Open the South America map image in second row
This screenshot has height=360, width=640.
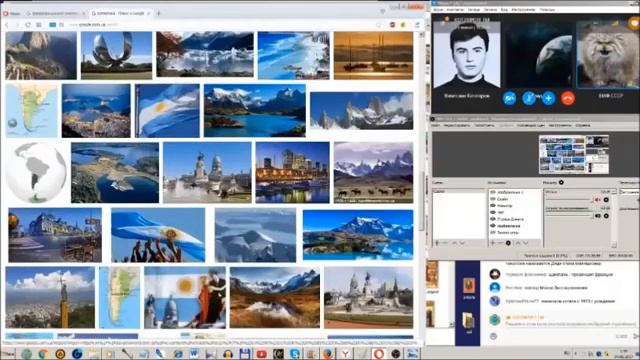[31, 111]
